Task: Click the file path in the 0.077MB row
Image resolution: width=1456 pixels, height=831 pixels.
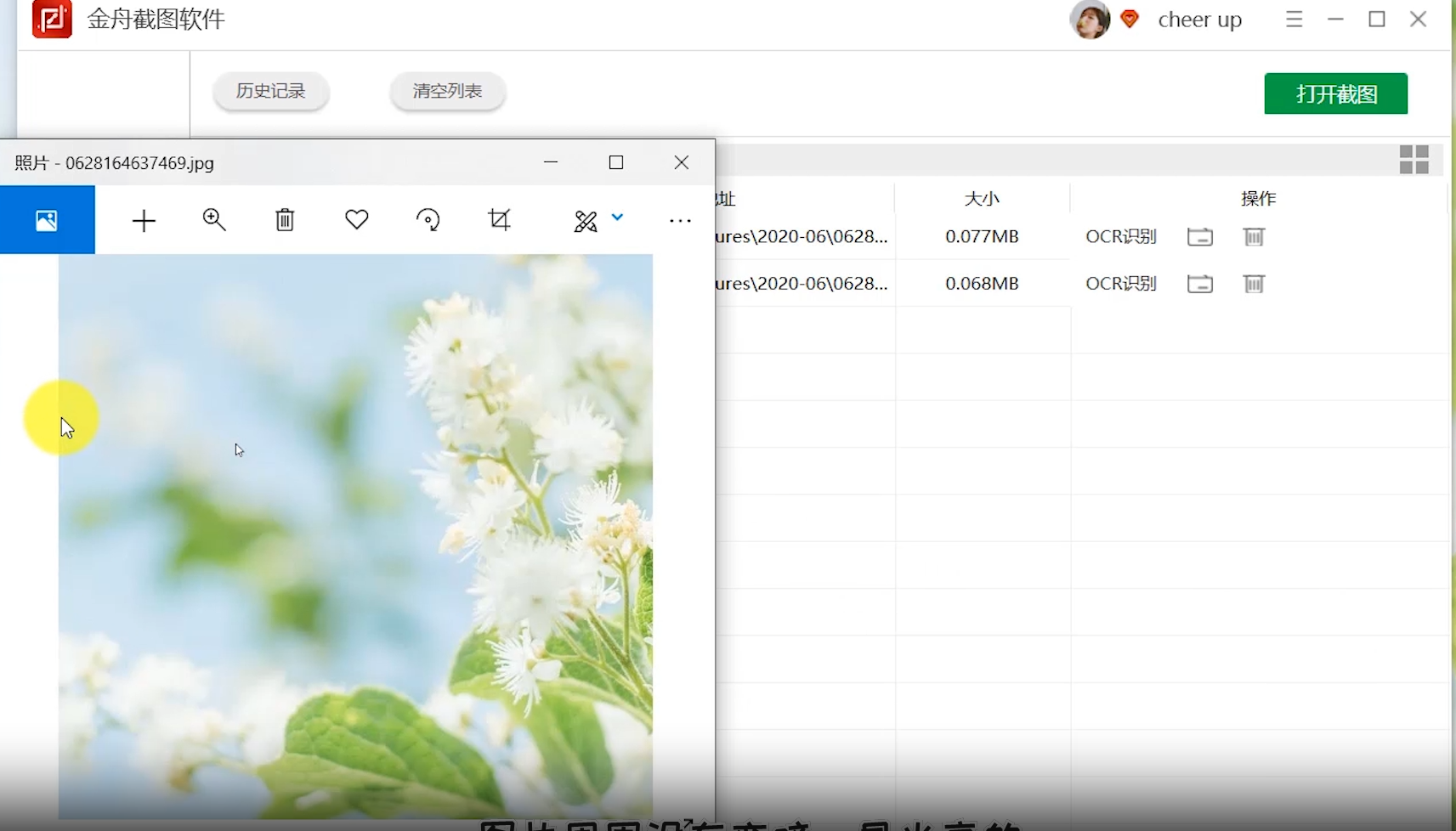Action: (802, 236)
